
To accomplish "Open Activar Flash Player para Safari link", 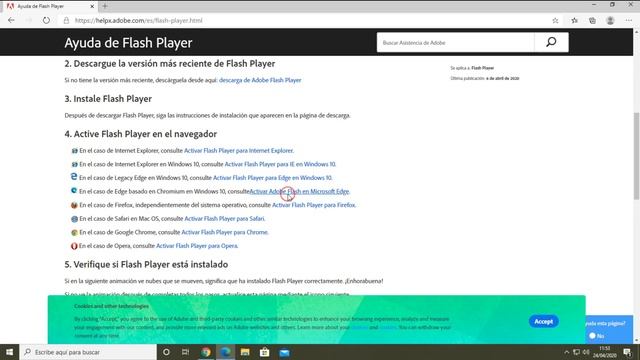I will coord(224,219).
